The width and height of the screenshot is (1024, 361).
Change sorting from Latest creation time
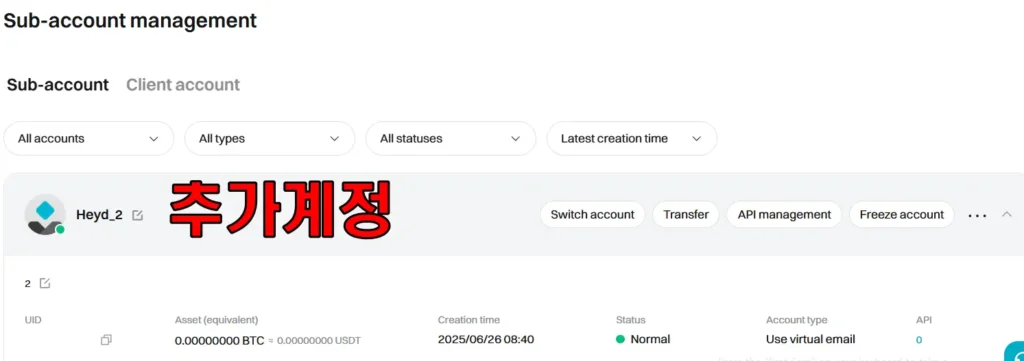[632, 138]
